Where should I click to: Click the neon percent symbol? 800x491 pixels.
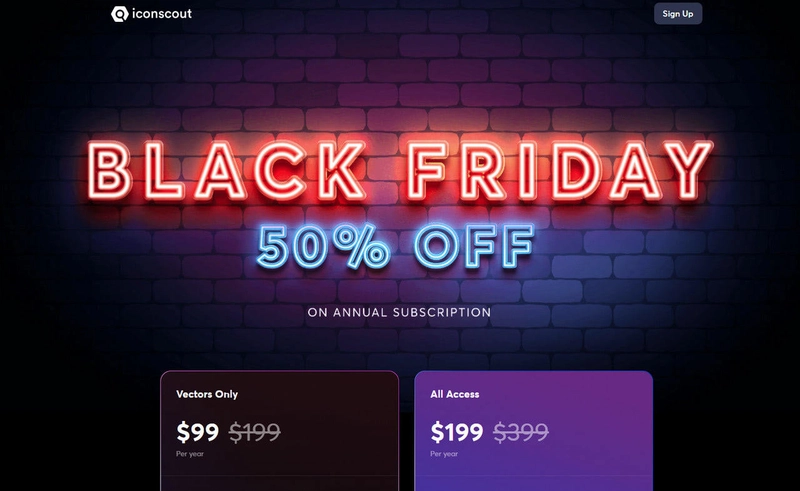pyautogui.click(x=363, y=247)
